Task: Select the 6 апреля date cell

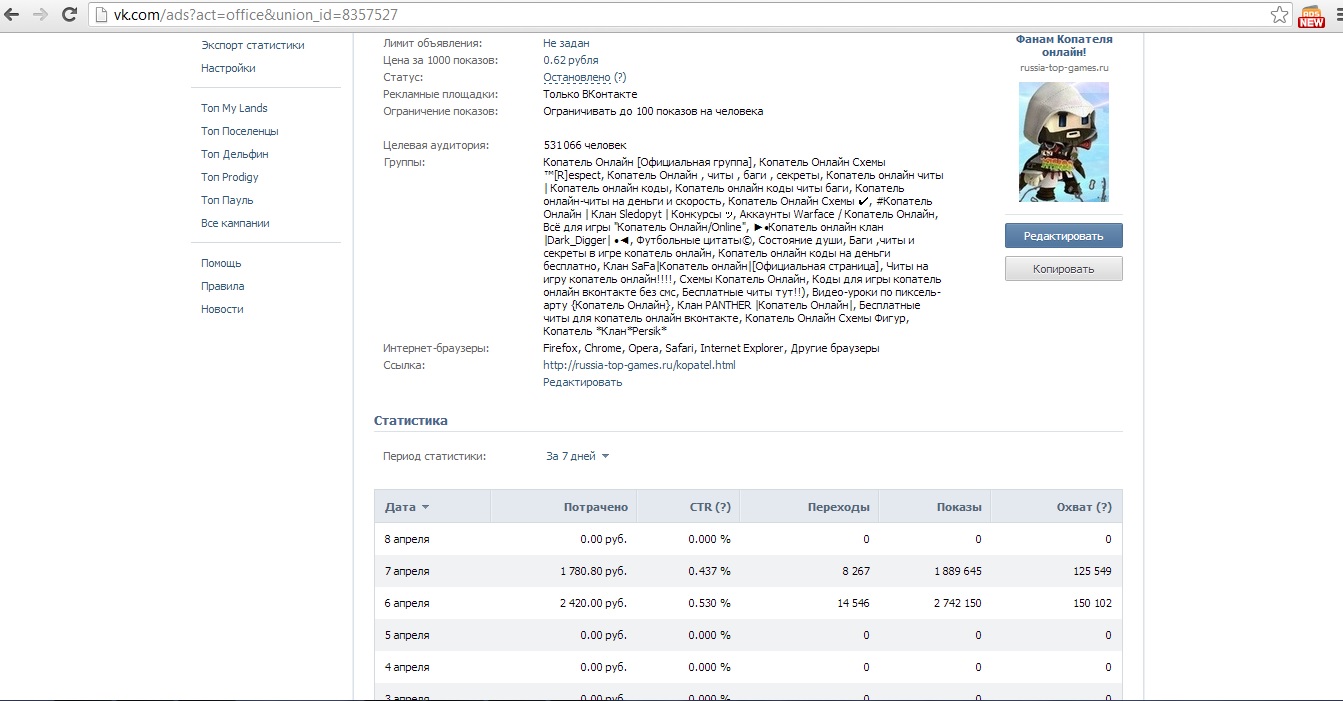Action: (x=407, y=603)
